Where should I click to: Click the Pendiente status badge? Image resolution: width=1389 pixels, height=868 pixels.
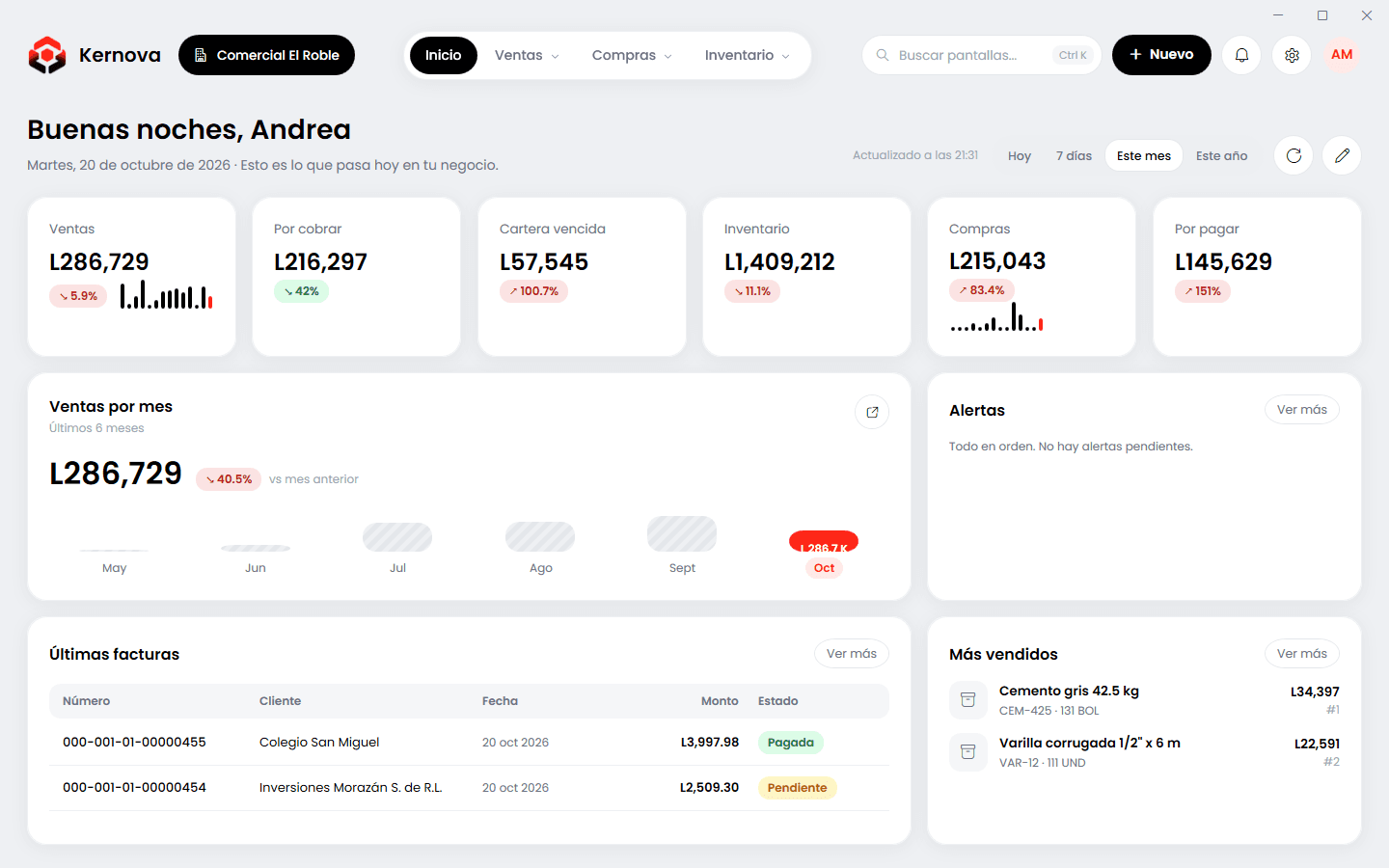point(798,788)
